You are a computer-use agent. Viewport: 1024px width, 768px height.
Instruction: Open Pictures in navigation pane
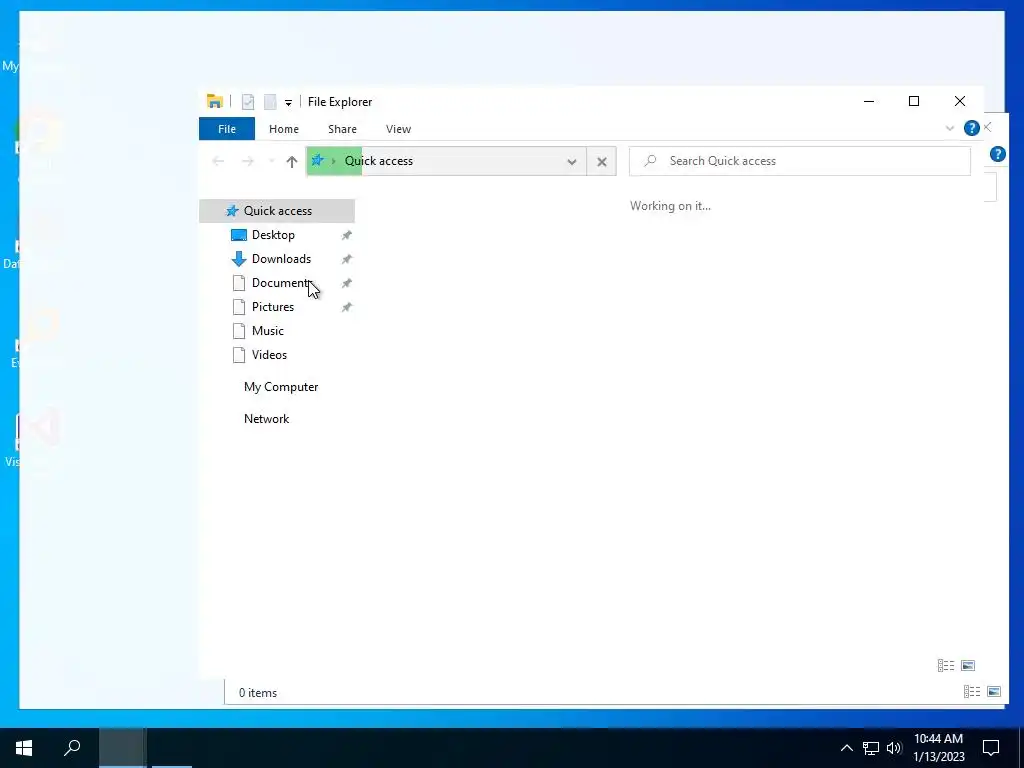(273, 307)
